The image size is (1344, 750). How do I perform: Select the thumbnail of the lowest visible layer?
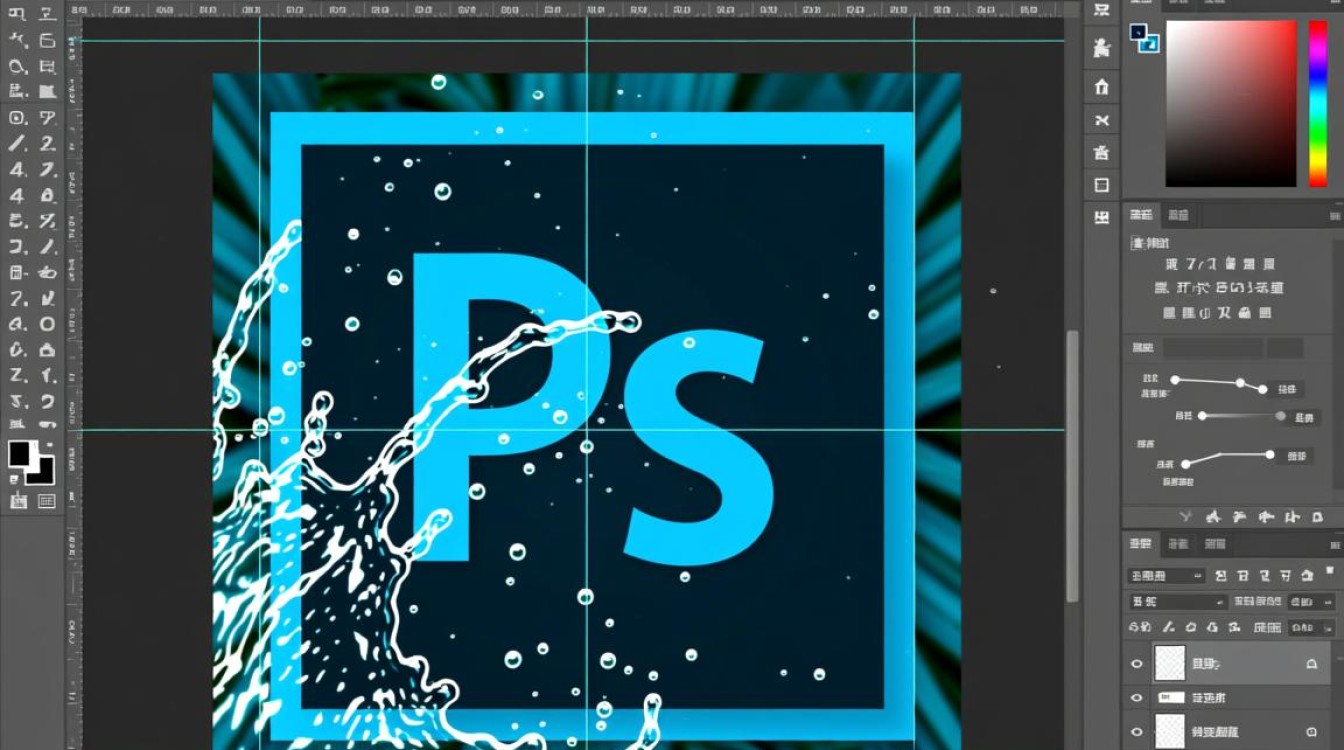[x=1170, y=731]
